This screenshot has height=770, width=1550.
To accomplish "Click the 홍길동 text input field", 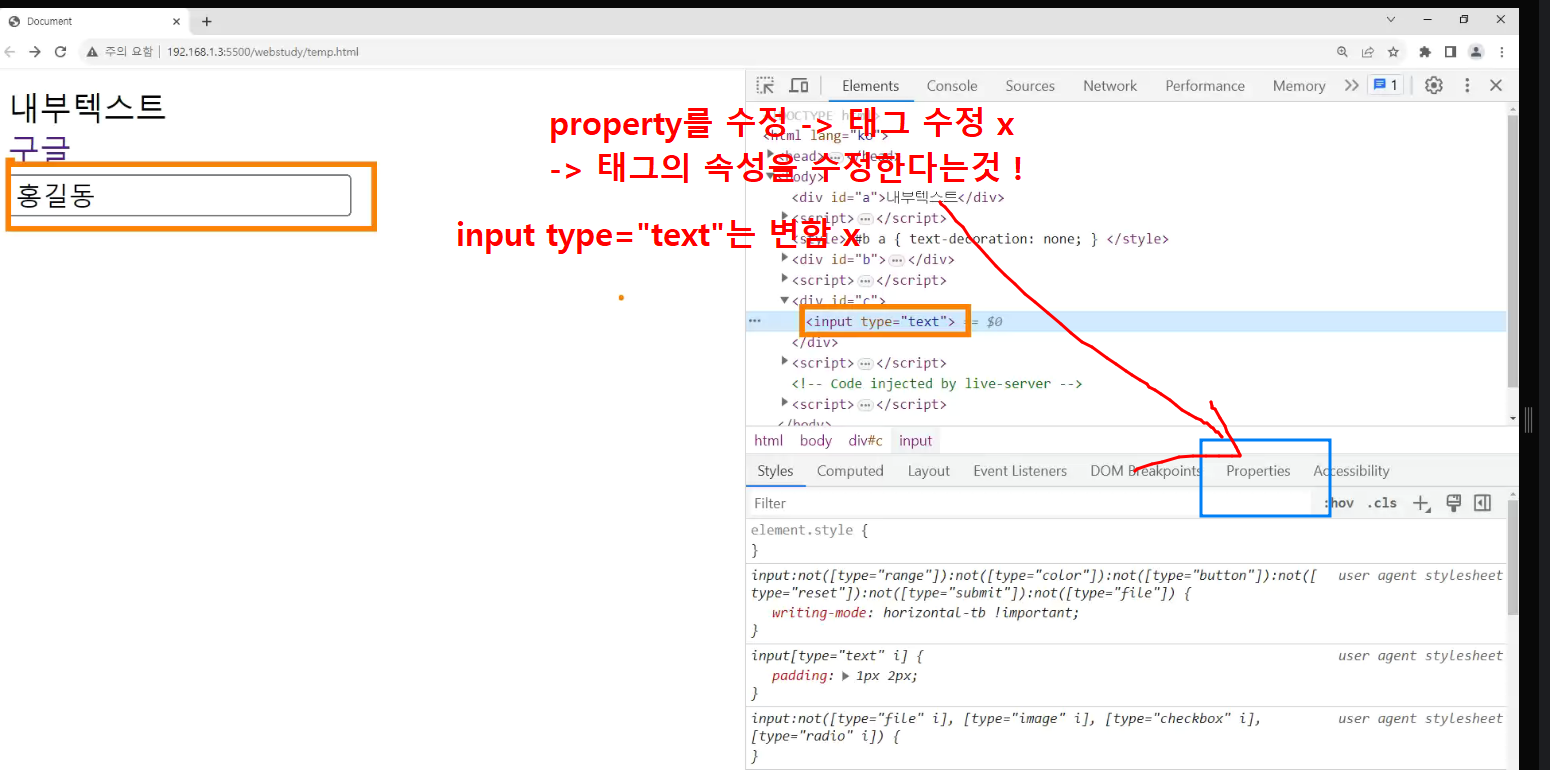I will click(x=180, y=195).
